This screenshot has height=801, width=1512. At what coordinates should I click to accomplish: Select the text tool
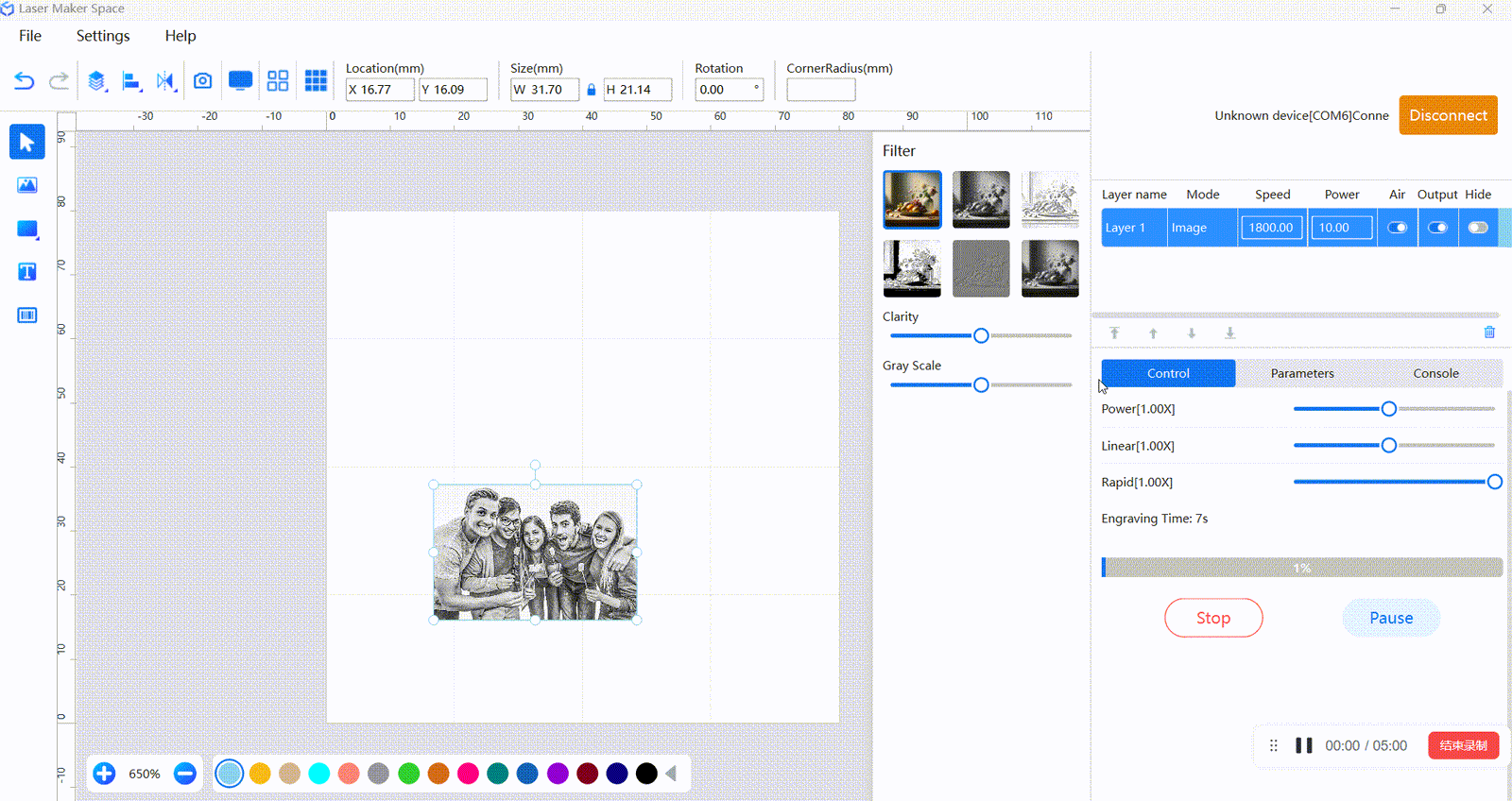[x=26, y=272]
